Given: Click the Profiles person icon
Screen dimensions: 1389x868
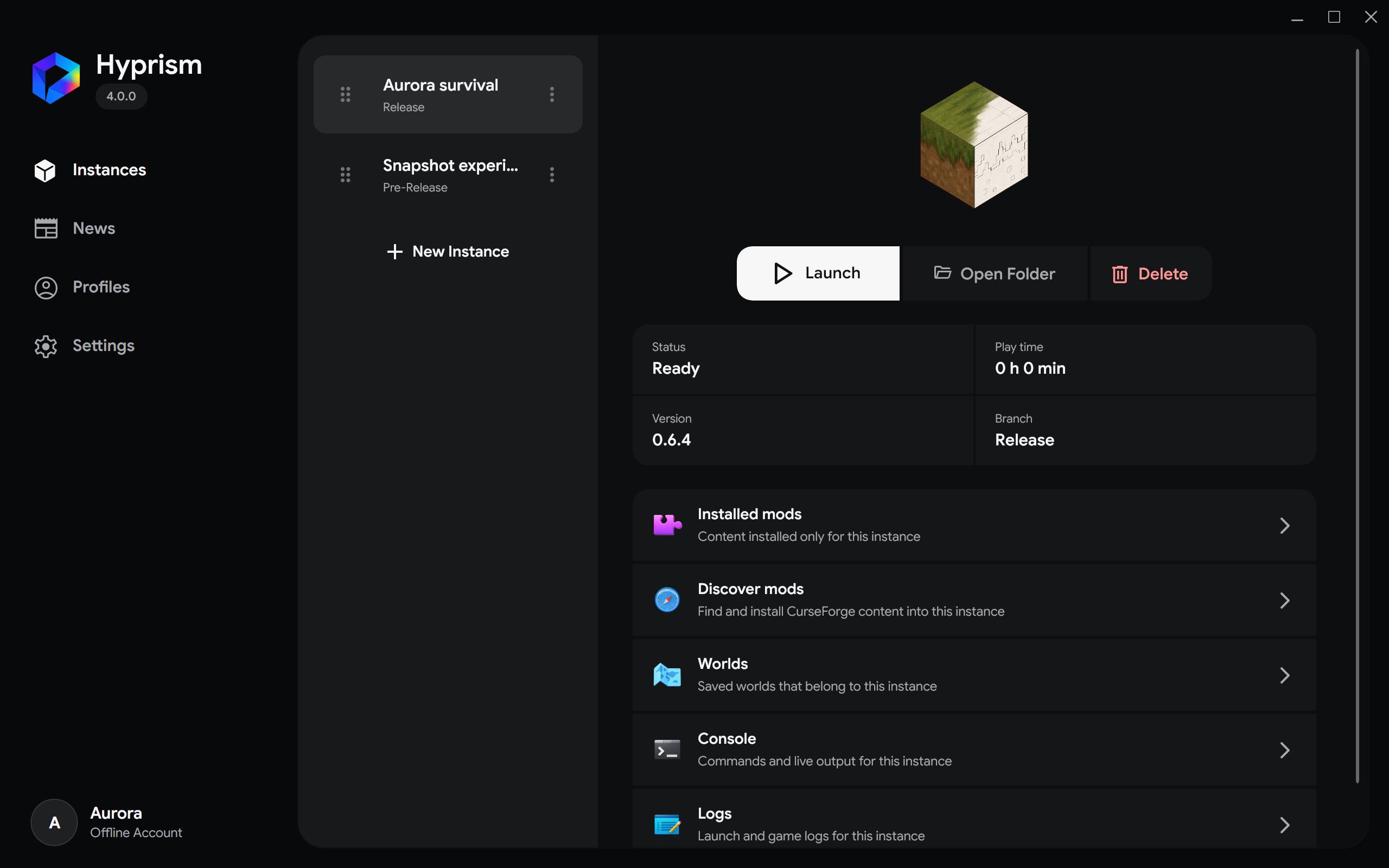Looking at the screenshot, I should pyautogui.click(x=46, y=288).
